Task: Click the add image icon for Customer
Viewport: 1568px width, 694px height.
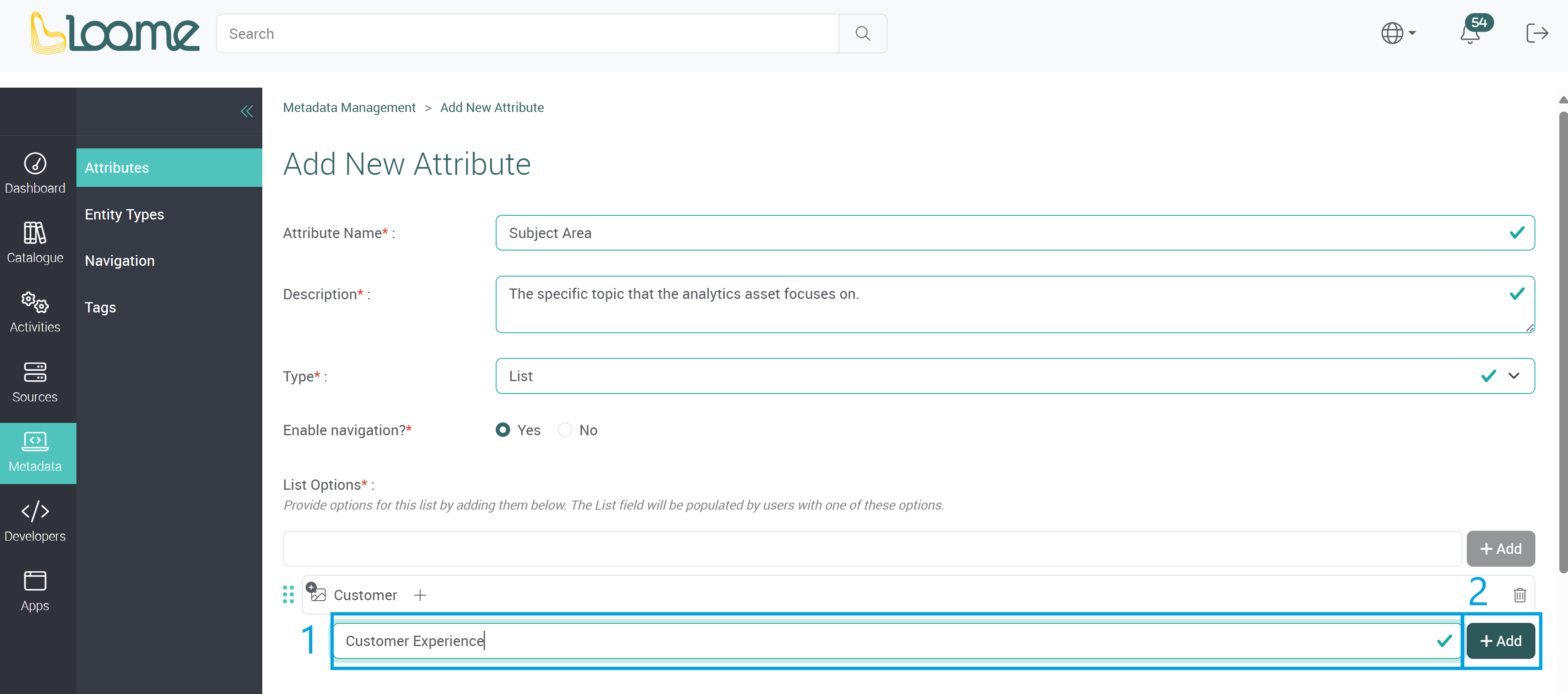Action: [x=316, y=591]
